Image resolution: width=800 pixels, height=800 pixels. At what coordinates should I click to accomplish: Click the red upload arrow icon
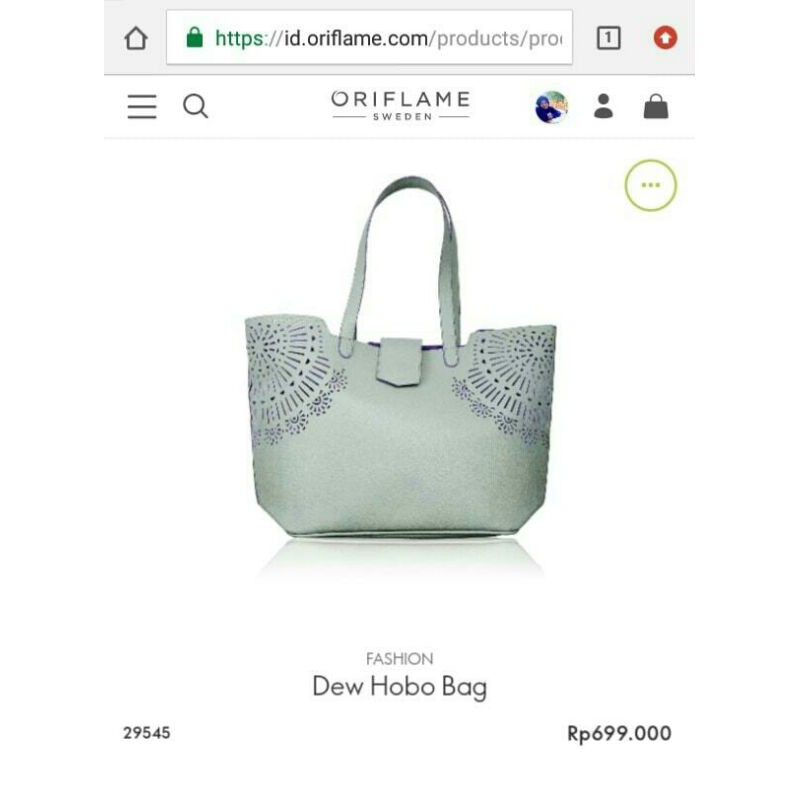pos(665,38)
